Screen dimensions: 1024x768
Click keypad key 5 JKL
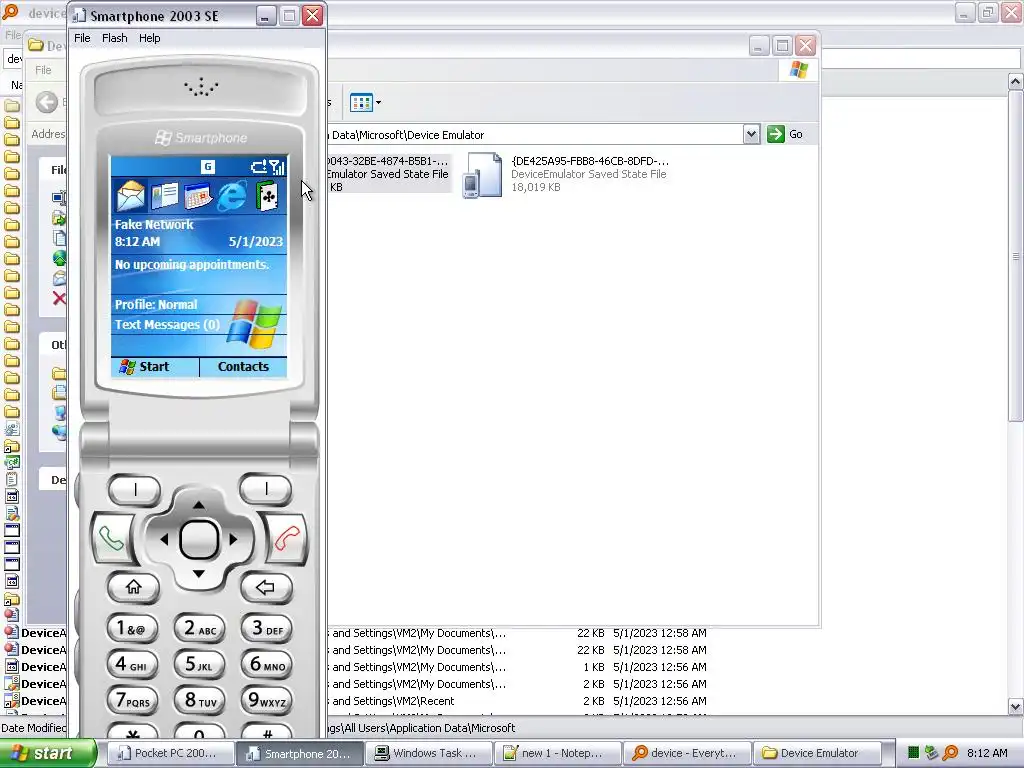[199, 664]
